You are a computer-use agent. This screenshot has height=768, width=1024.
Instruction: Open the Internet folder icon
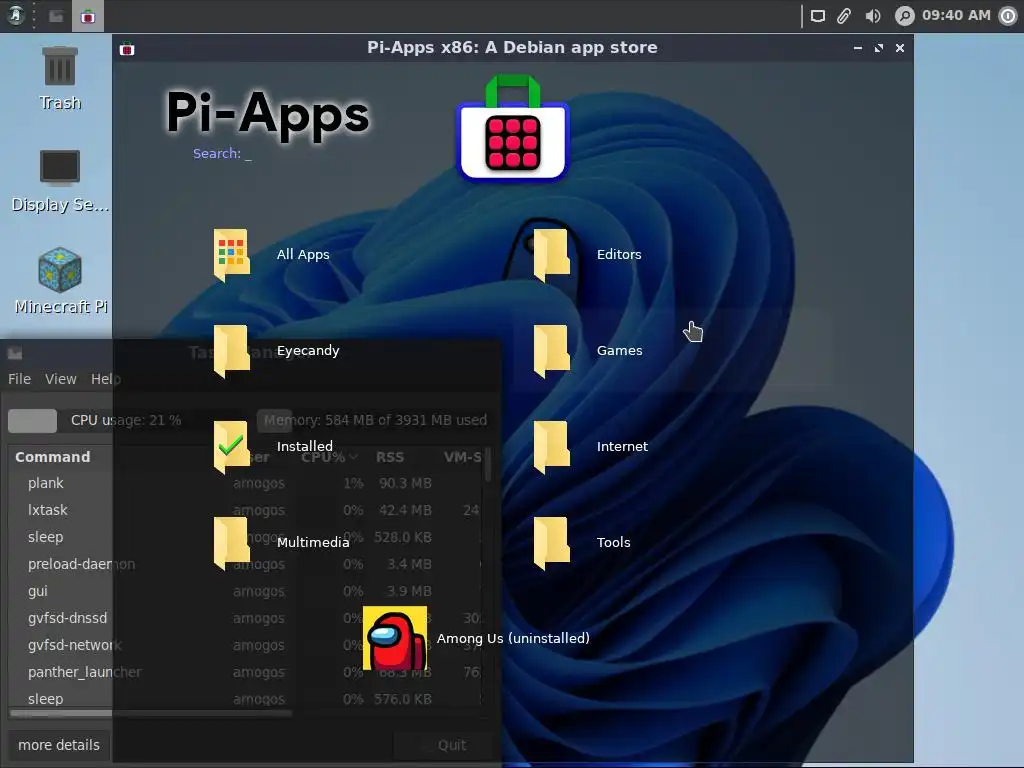[x=552, y=447]
